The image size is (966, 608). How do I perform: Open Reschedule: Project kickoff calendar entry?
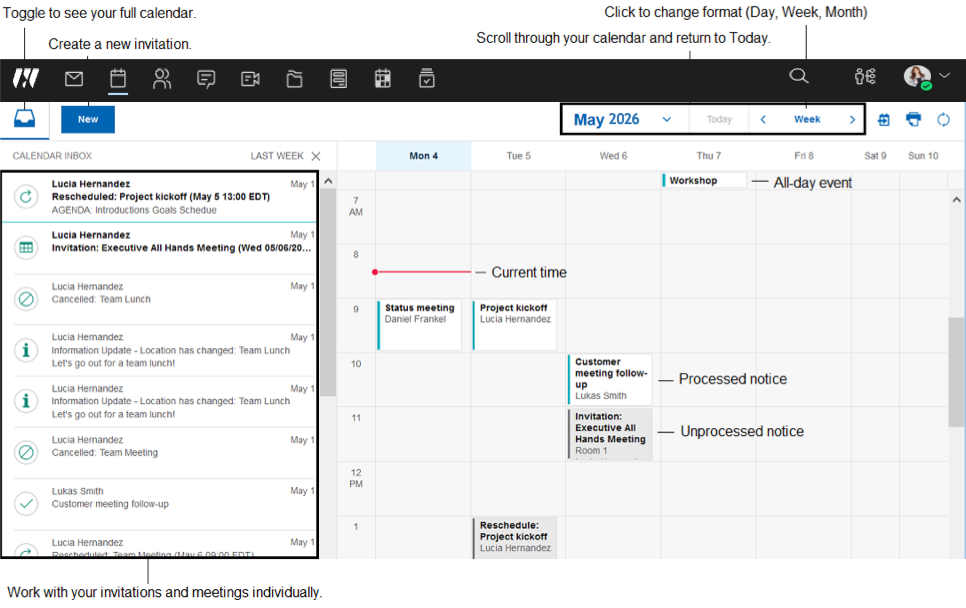pos(514,538)
